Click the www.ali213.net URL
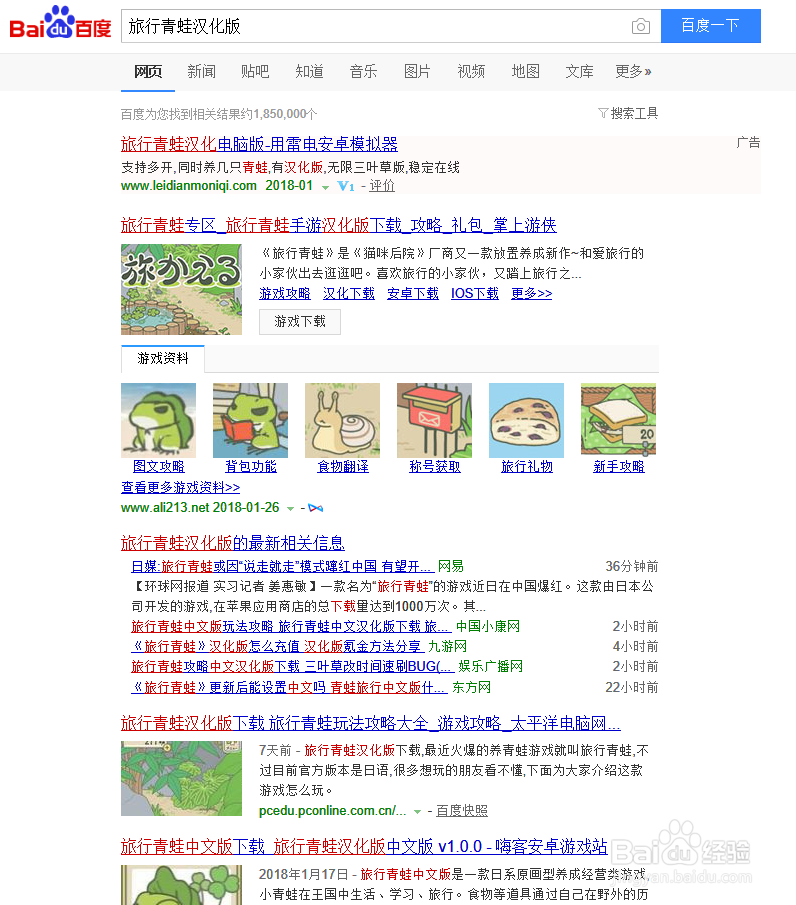 (166, 508)
